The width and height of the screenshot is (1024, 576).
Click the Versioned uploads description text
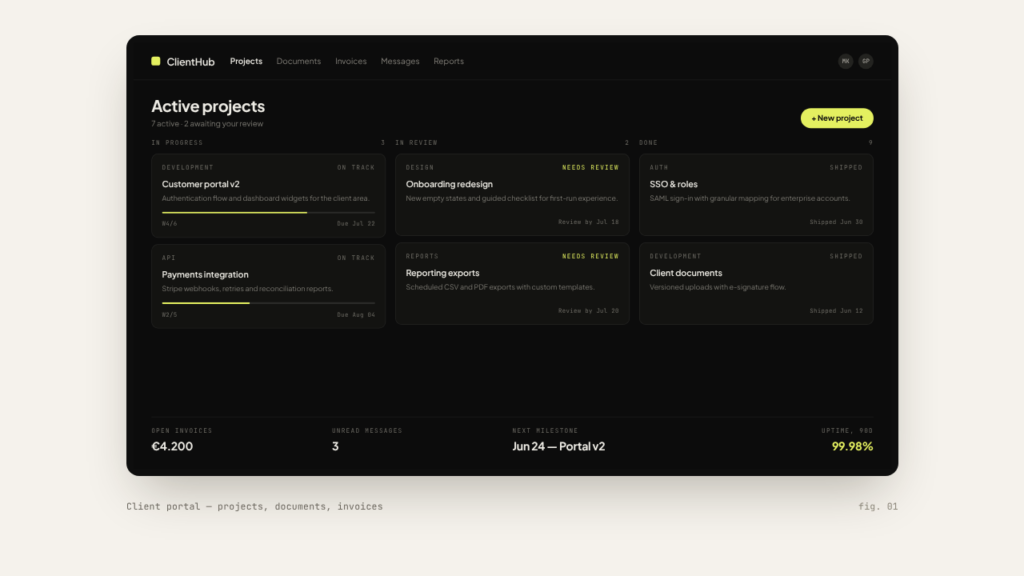click(718, 287)
